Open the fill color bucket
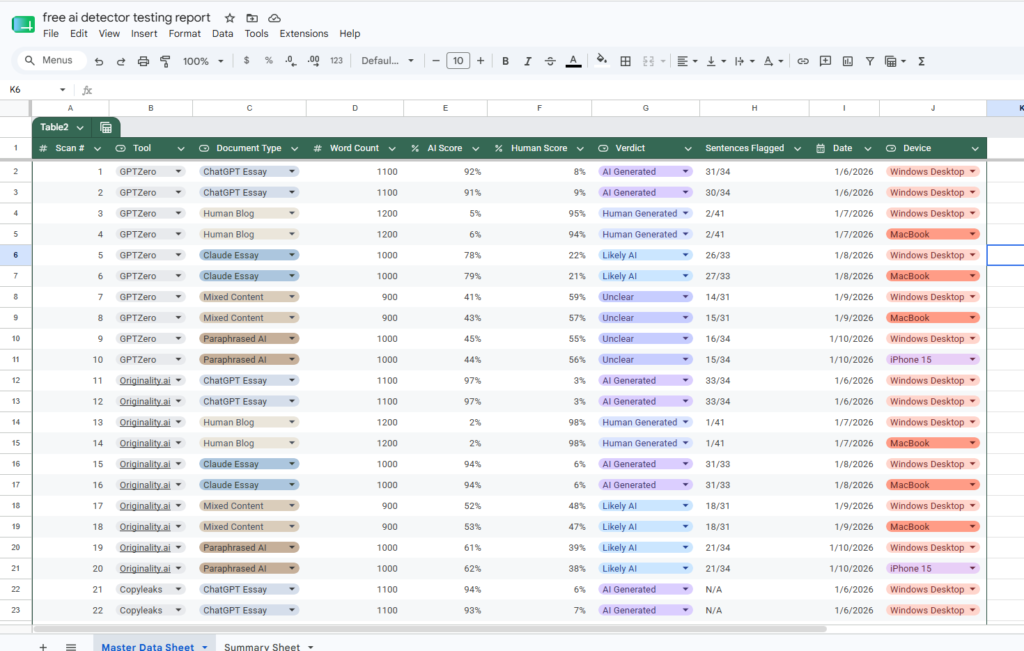Screen dimensions: 1024x651 (601, 61)
